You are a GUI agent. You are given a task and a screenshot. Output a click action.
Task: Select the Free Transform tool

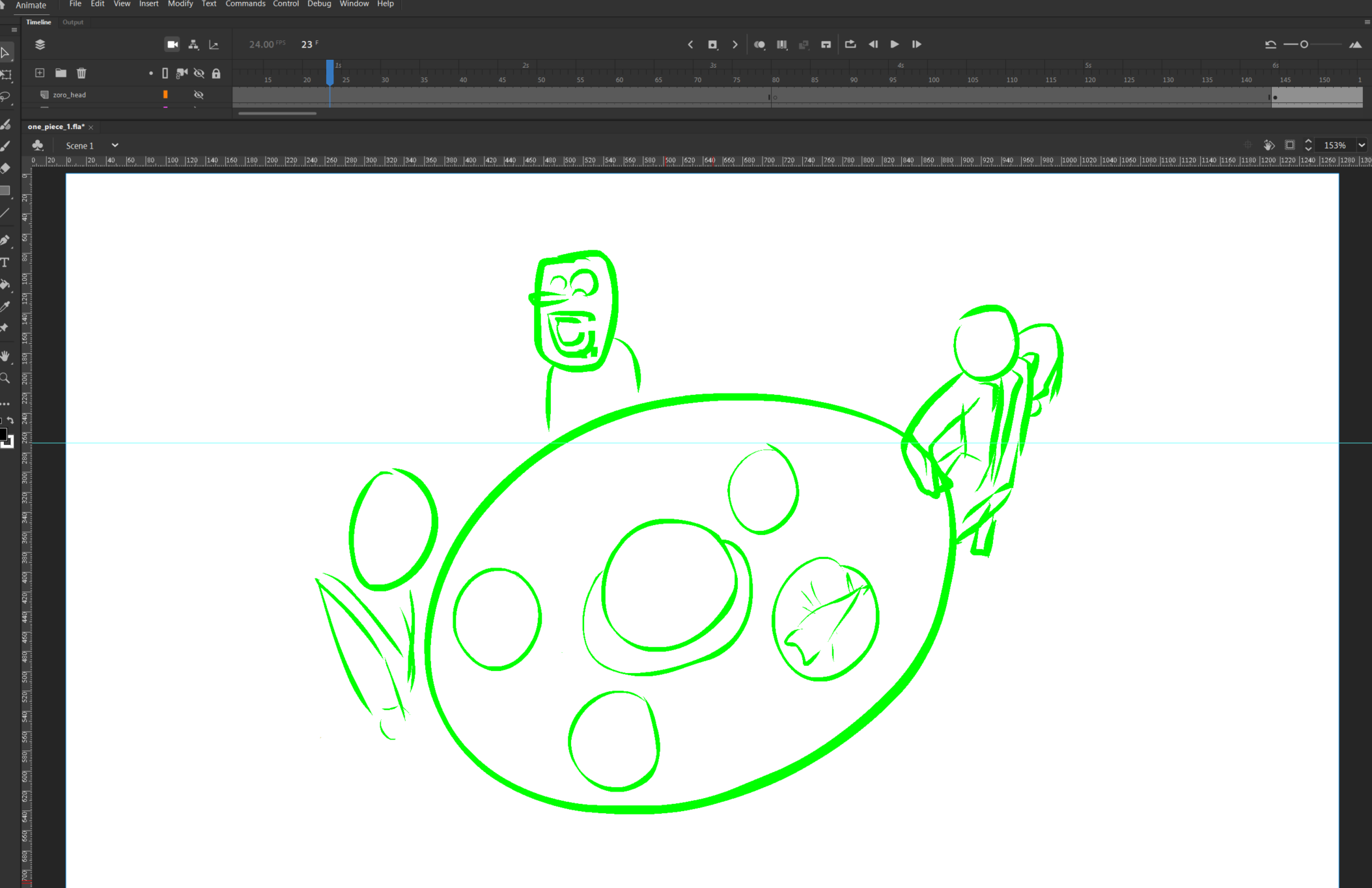click(6, 75)
